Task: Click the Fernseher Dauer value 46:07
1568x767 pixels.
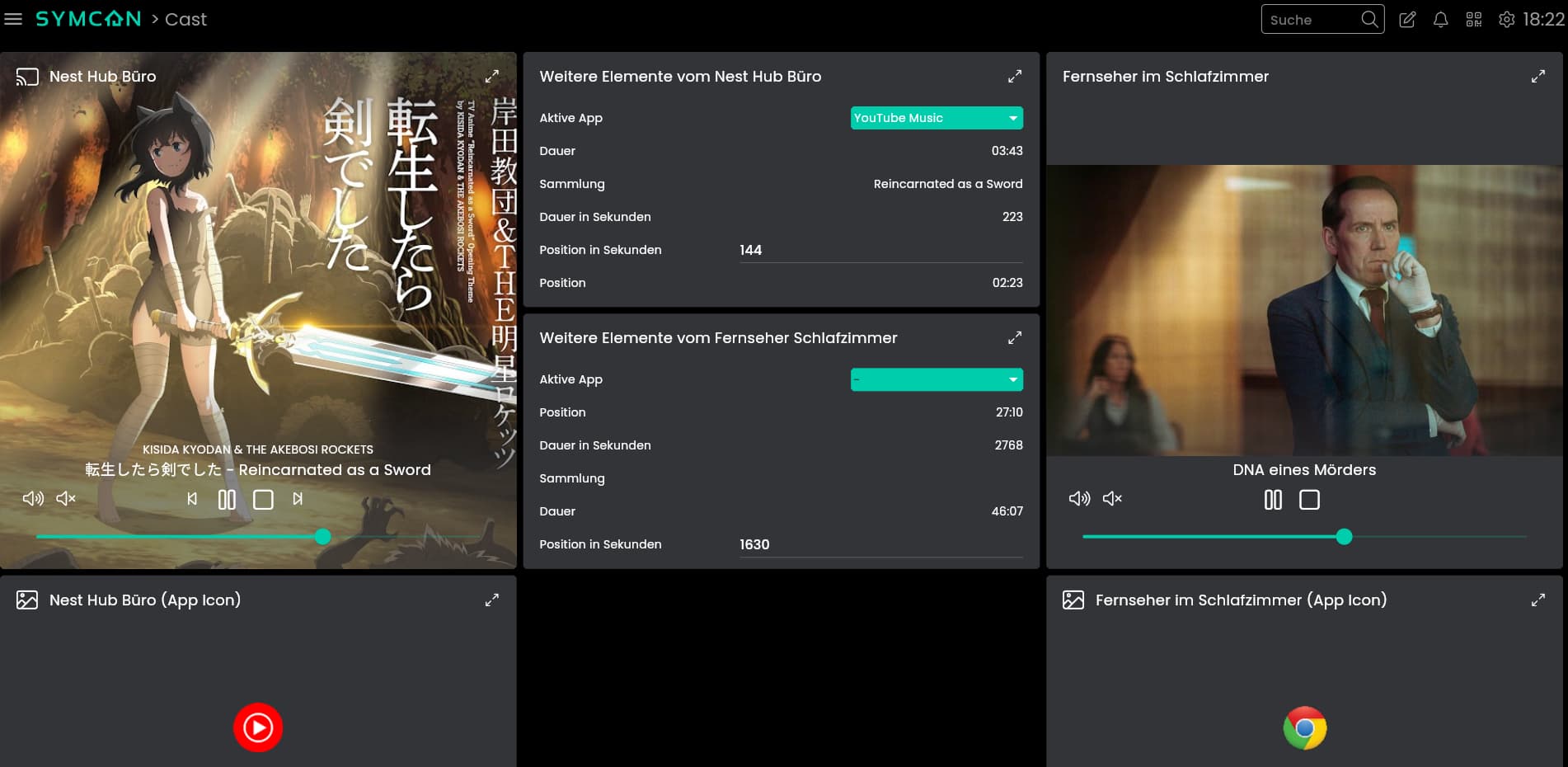Action: pos(1007,511)
